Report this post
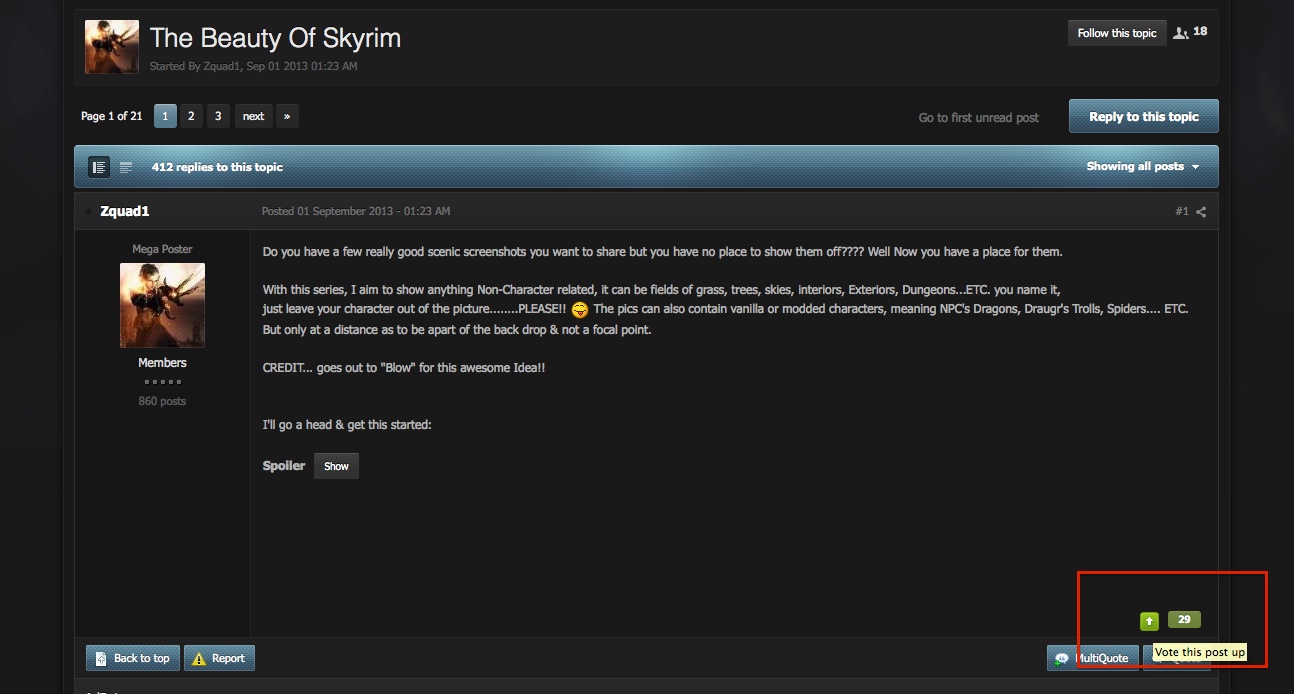Image resolution: width=1294 pixels, height=694 pixels. tap(219, 658)
